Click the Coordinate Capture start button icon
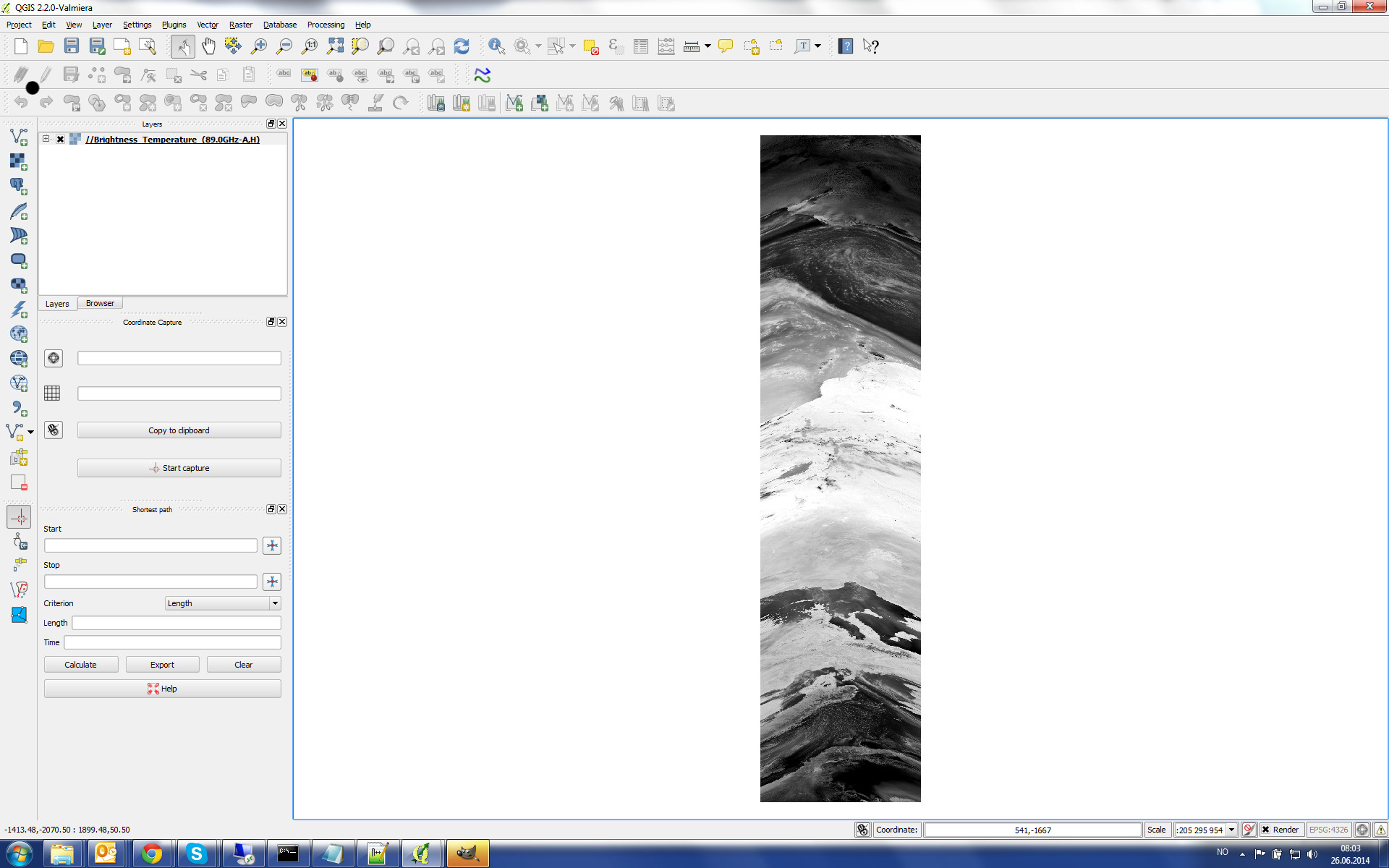1389x868 pixels. (x=155, y=468)
